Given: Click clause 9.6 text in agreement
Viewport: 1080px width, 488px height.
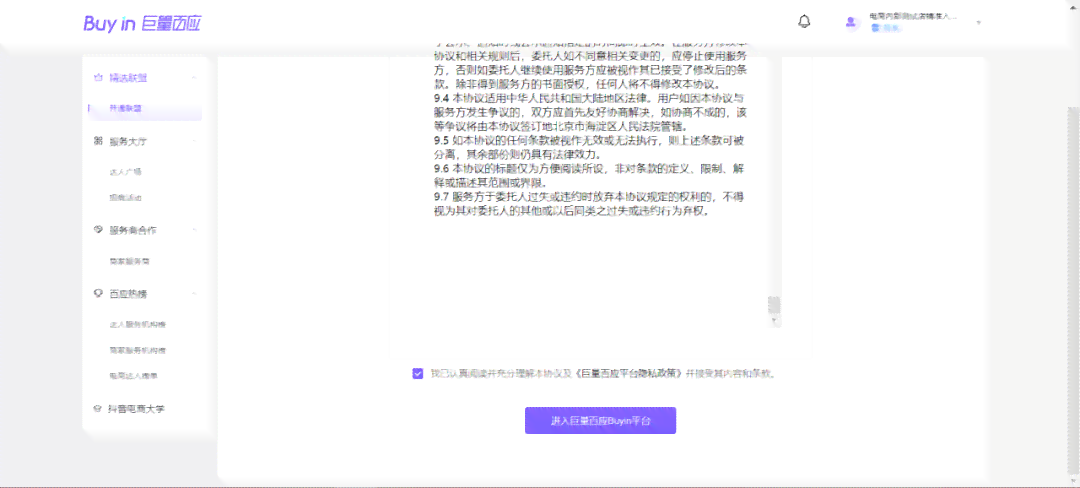Looking at the screenshot, I should tap(590, 176).
